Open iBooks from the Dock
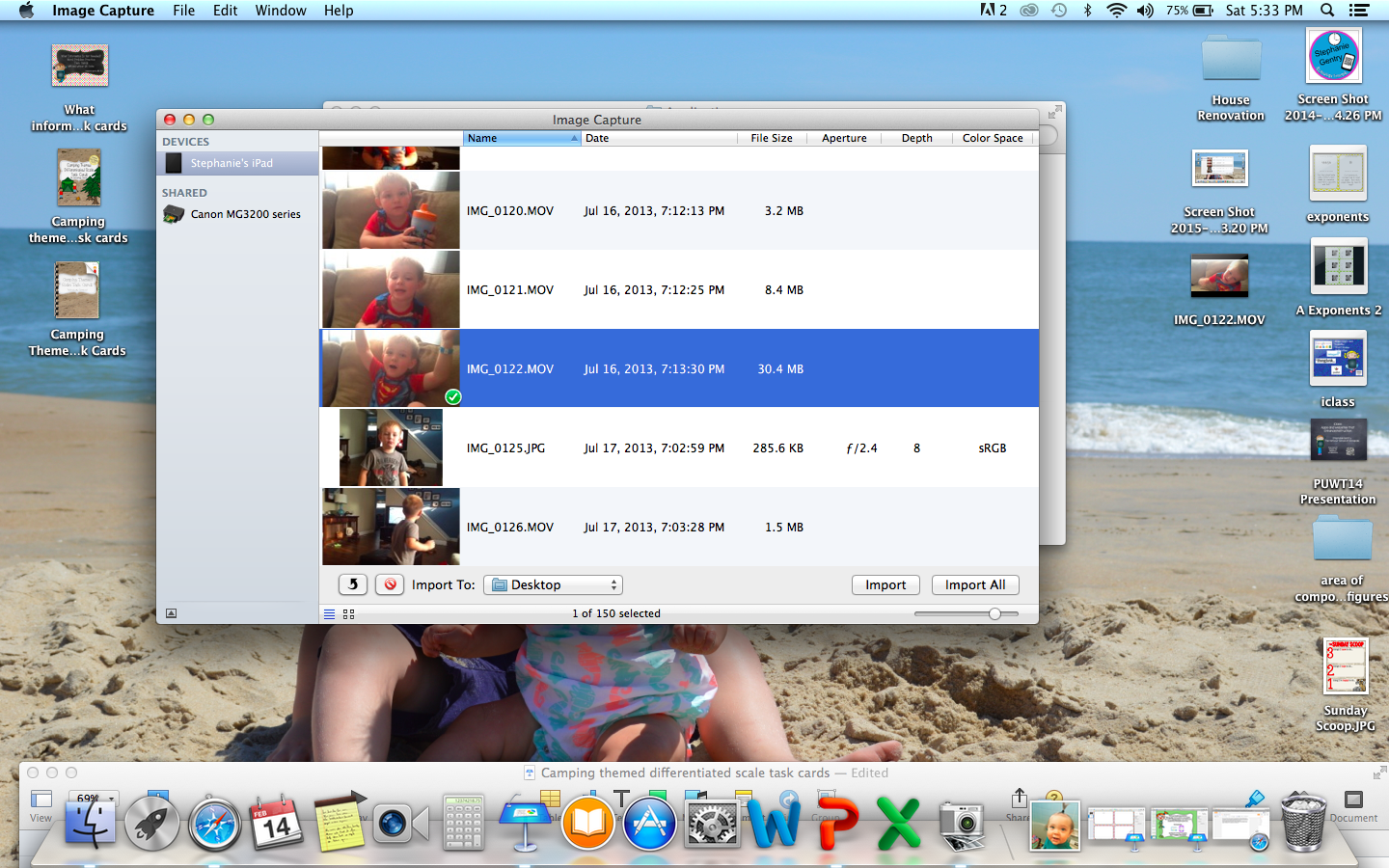Image resolution: width=1389 pixels, height=868 pixels. (587, 823)
